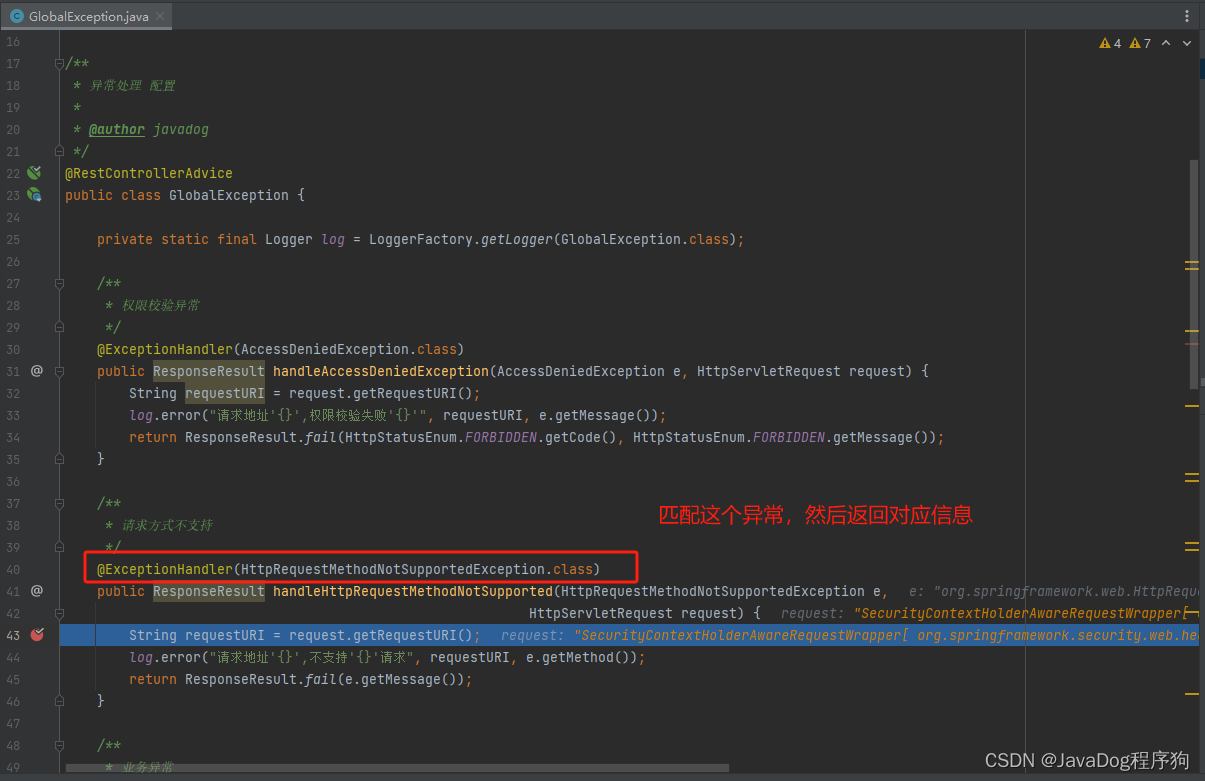This screenshot has height=781, width=1205.
Task: Click line number 34 in the gutter
Action: point(13,437)
